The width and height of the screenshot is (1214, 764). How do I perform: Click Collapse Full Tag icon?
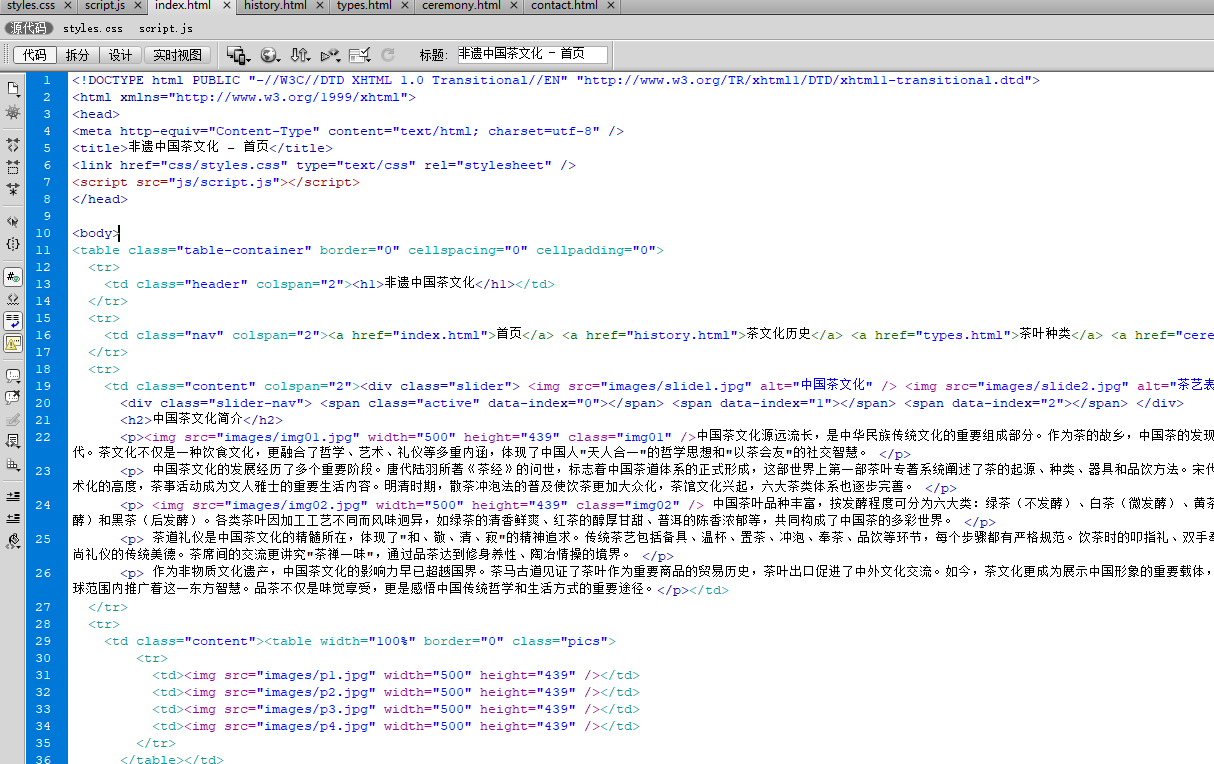click(13, 146)
